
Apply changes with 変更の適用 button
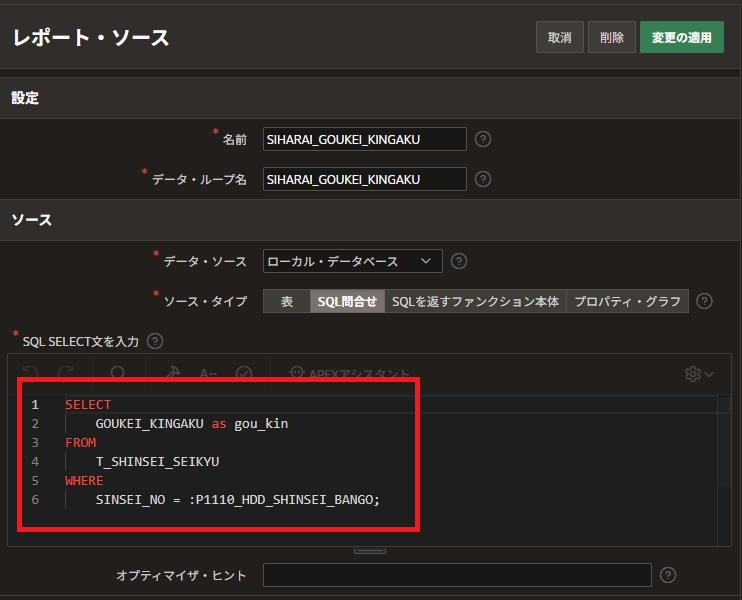(x=681, y=38)
